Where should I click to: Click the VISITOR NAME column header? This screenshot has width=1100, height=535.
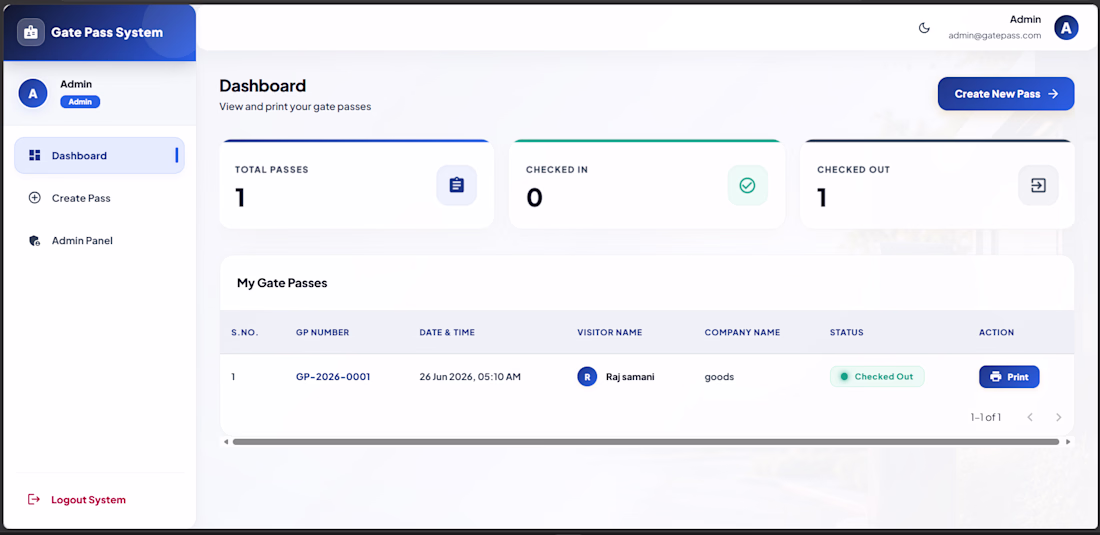tap(610, 332)
